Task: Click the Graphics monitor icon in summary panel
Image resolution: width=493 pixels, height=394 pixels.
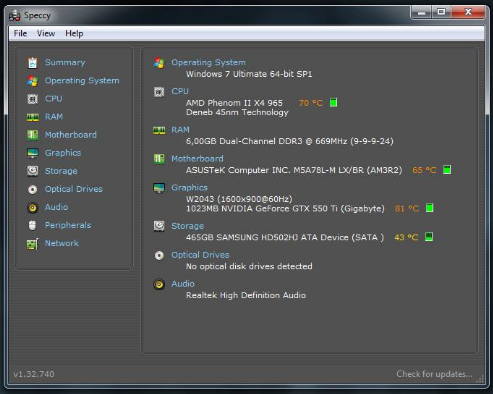Action: (x=159, y=188)
